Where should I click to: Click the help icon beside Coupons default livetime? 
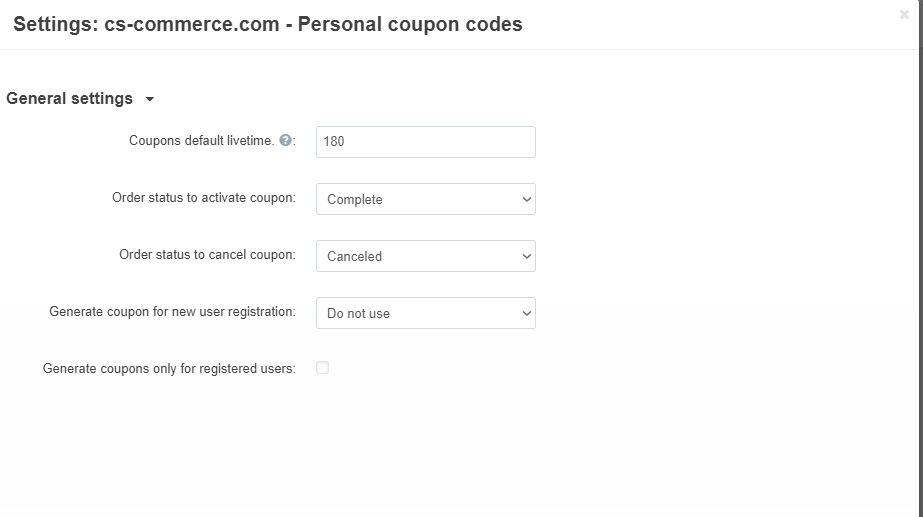tap(286, 141)
